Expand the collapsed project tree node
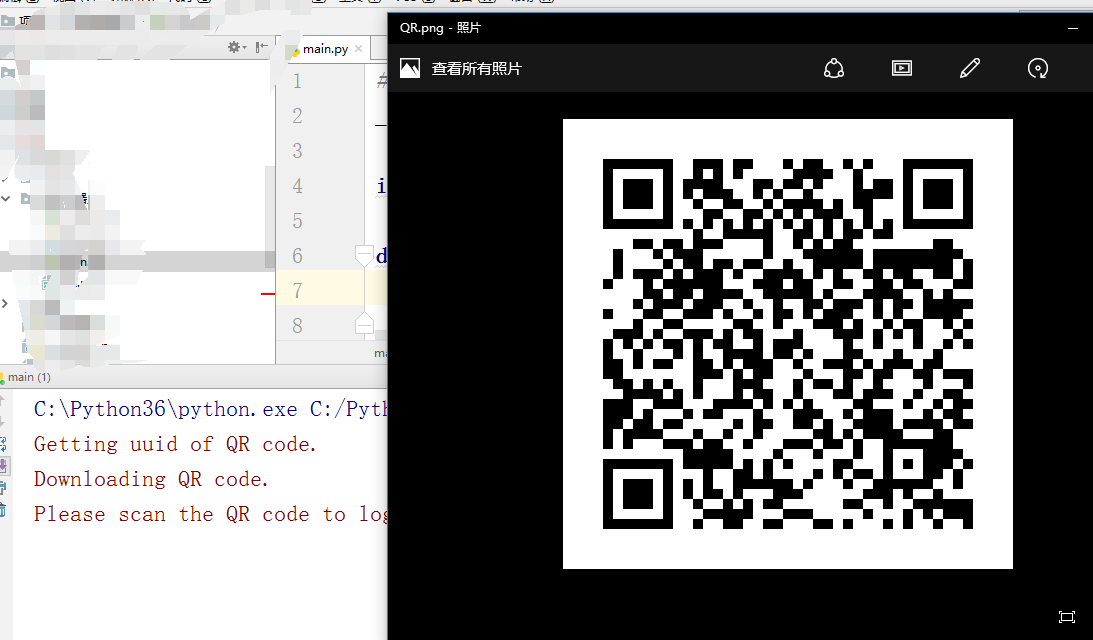Viewport: 1093px width, 640px height. (5, 303)
